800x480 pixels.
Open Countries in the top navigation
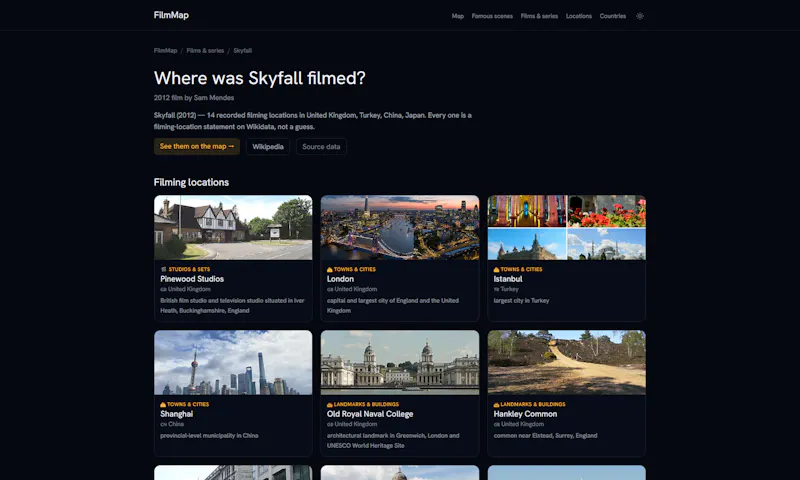[x=613, y=16]
